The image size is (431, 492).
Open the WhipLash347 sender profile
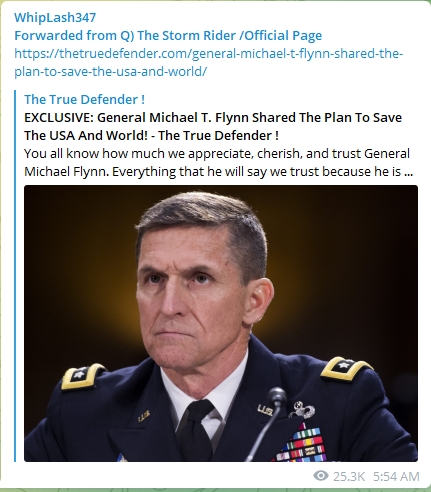55,17
